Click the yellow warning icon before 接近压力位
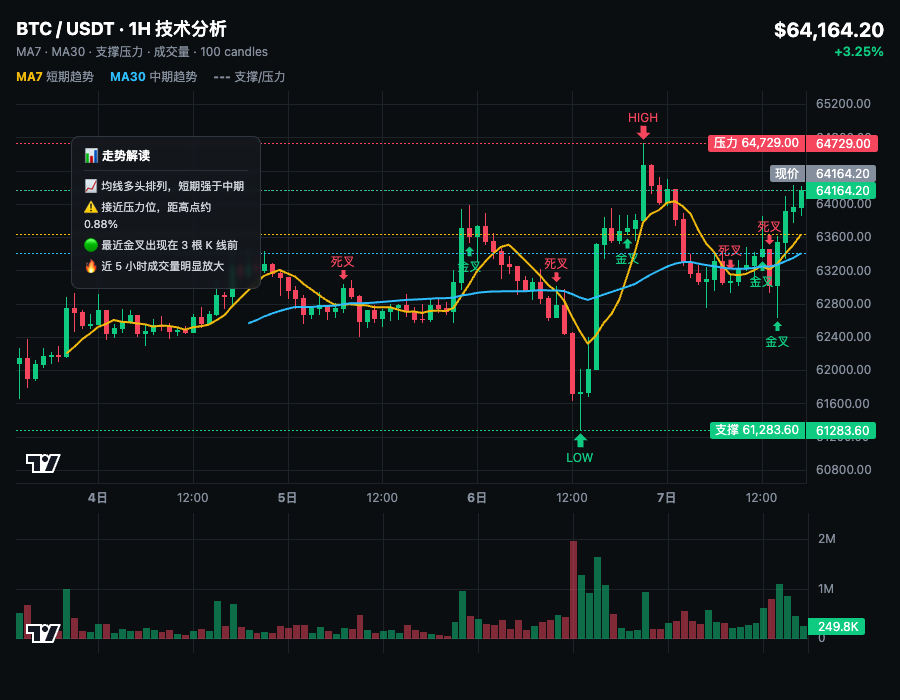 (91, 207)
